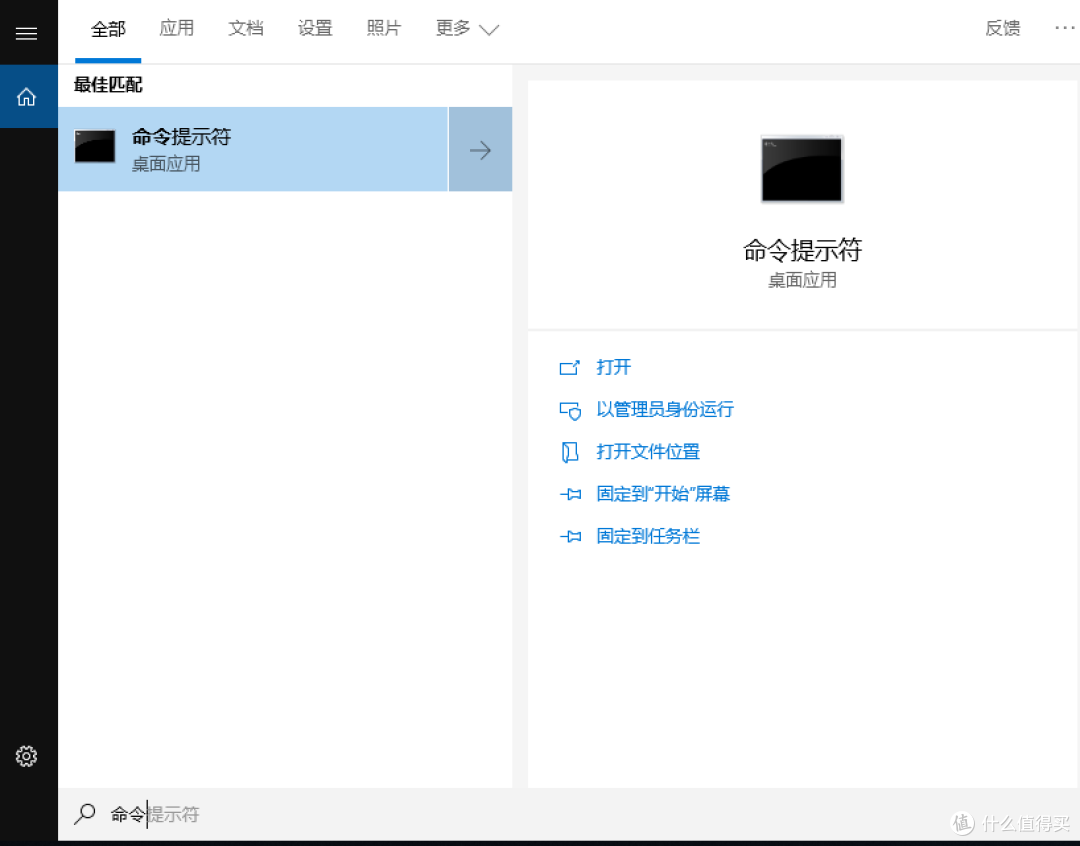
Task: Click the Home icon in the left sidebar
Action: point(27,96)
